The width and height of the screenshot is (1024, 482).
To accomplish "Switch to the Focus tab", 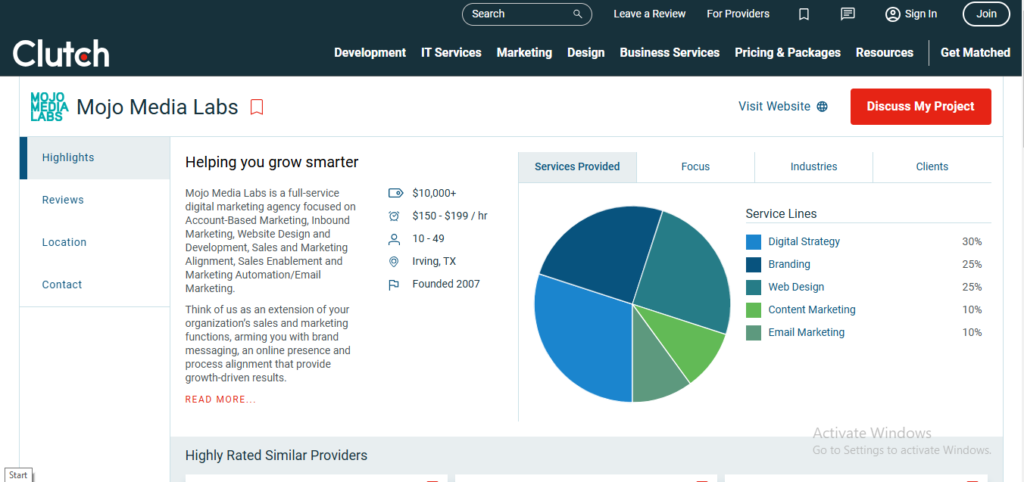I will [696, 167].
